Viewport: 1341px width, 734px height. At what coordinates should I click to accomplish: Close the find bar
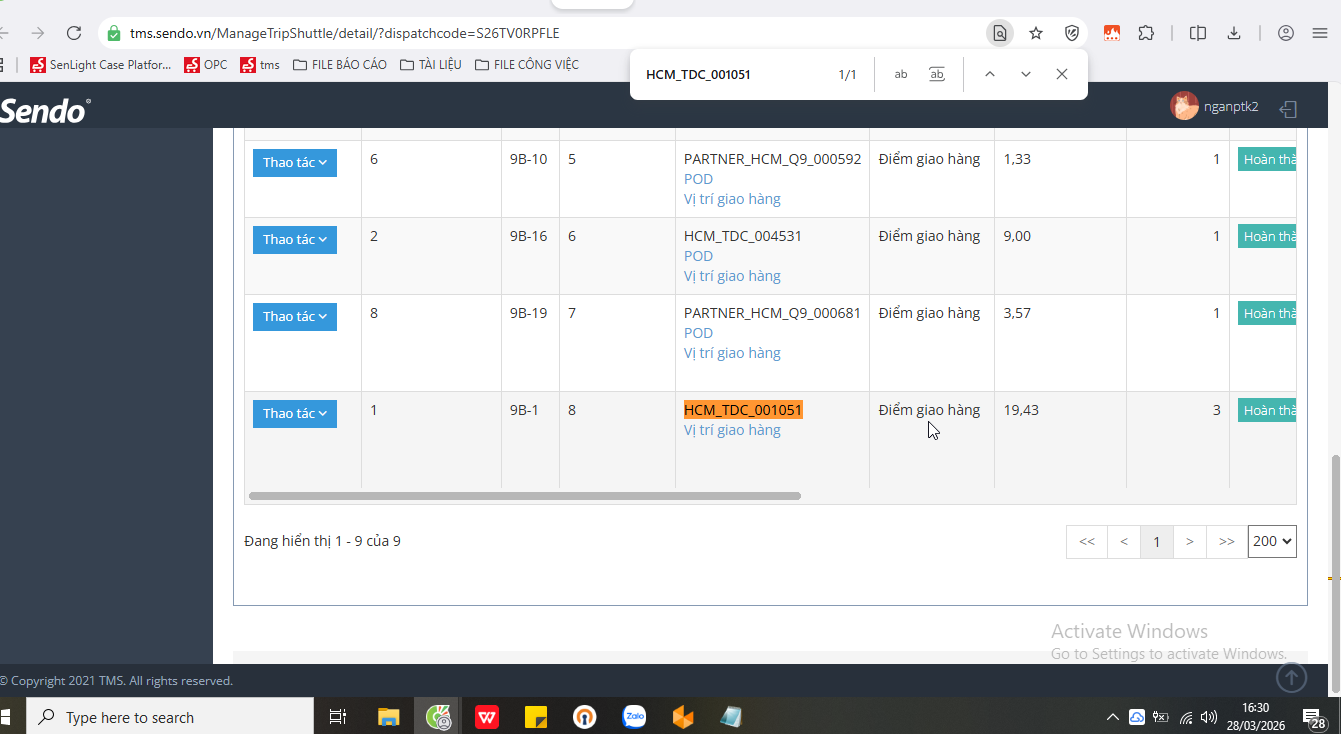(1062, 74)
